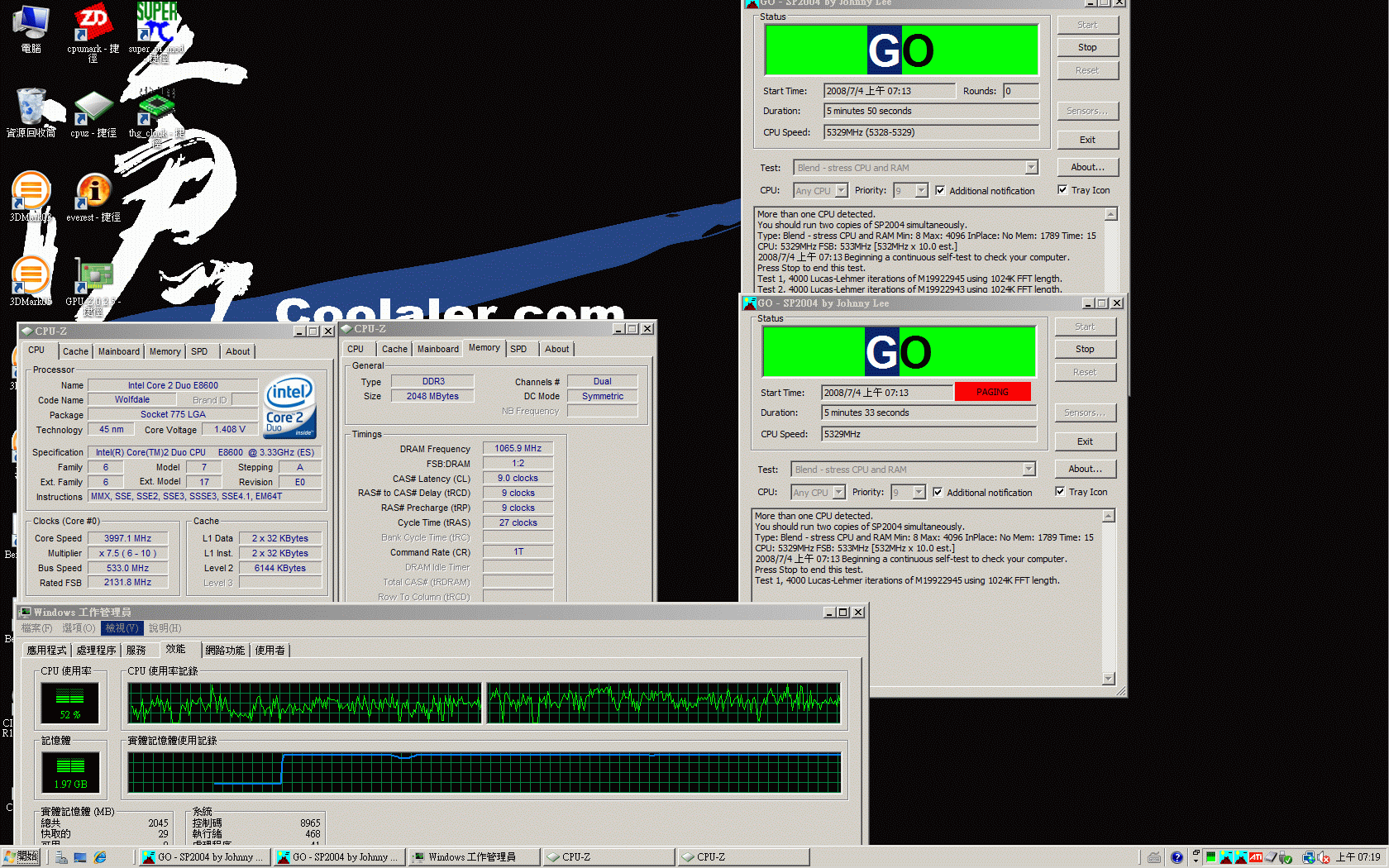
Task: Open the Test dropdown in SP2004 window showing PAGING
Action: pos(1029,470)
